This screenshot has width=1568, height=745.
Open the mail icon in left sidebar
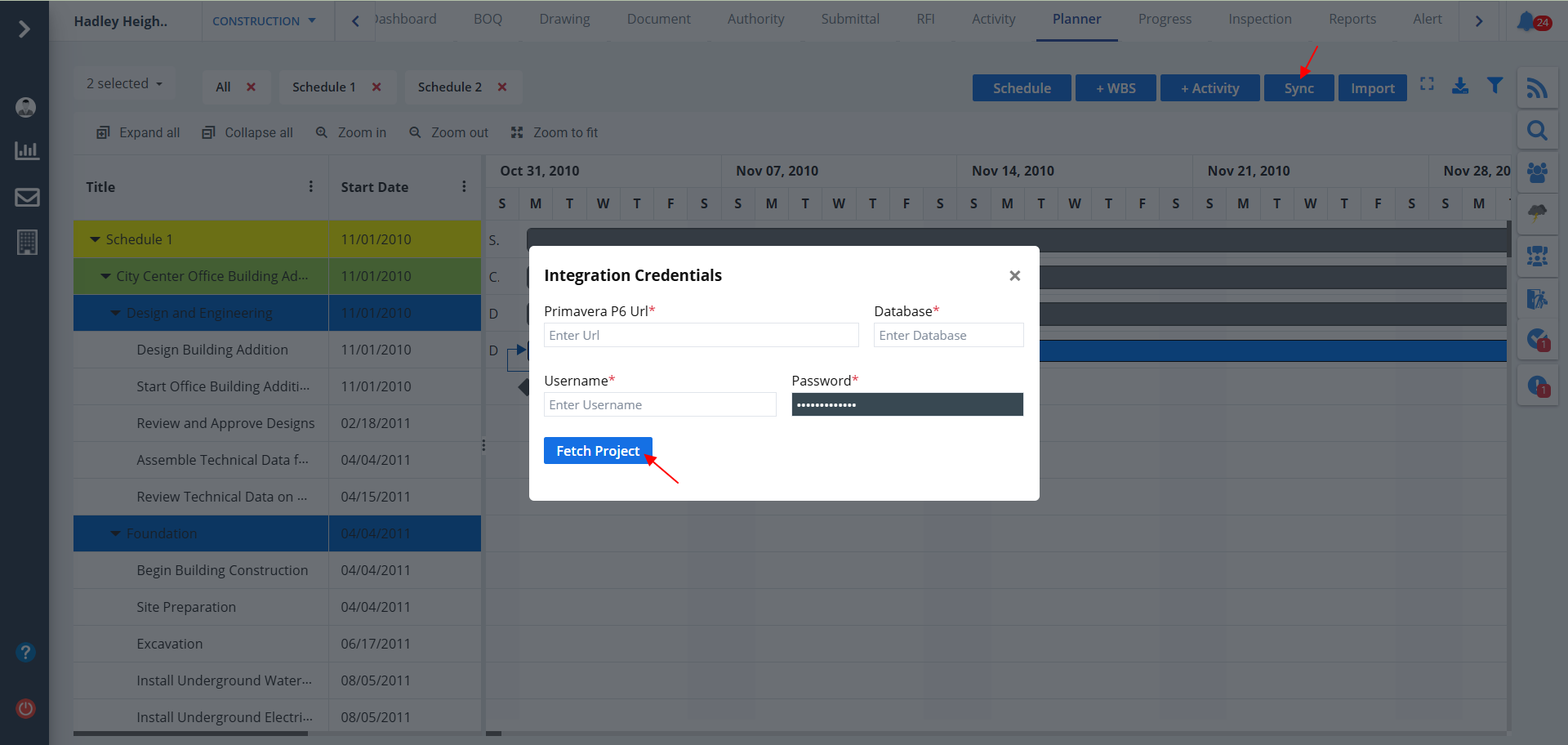pyautogui.click(x=27, y=197)
